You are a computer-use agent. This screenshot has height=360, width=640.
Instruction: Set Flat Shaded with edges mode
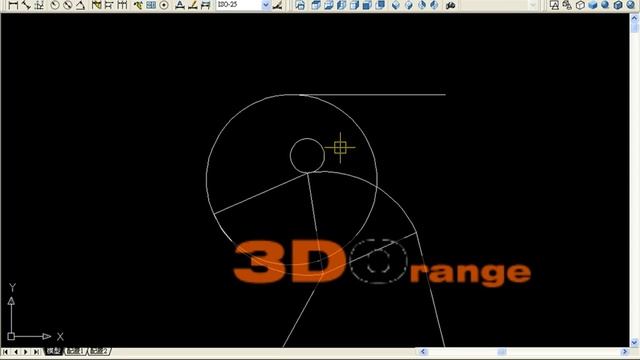(619, 5)
